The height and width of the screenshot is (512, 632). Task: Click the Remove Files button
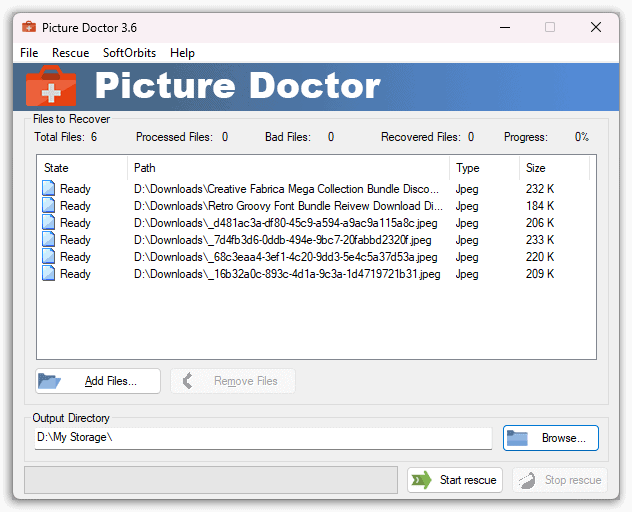tap(233, 381)
